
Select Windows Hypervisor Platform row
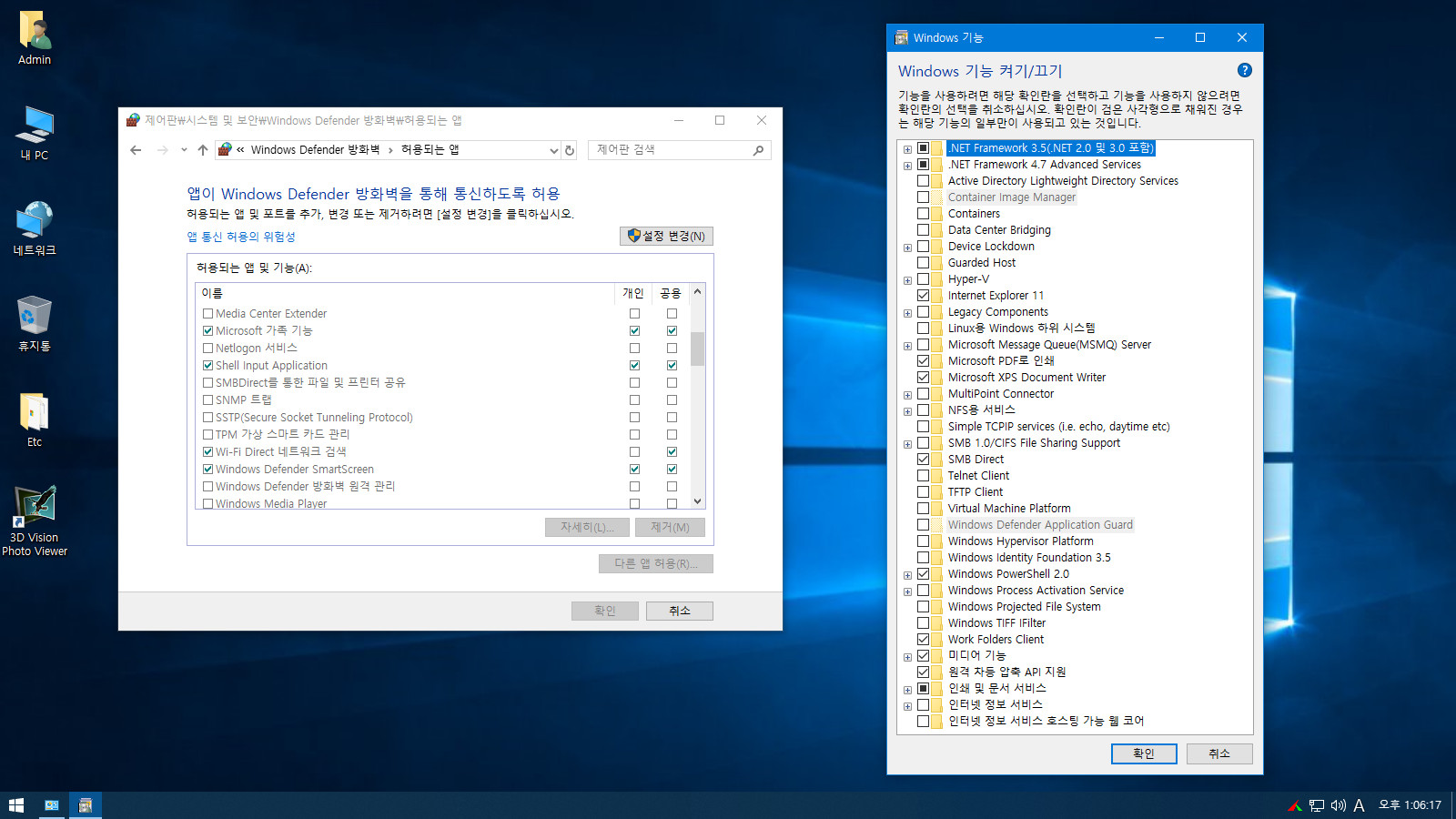[1021, 541]
